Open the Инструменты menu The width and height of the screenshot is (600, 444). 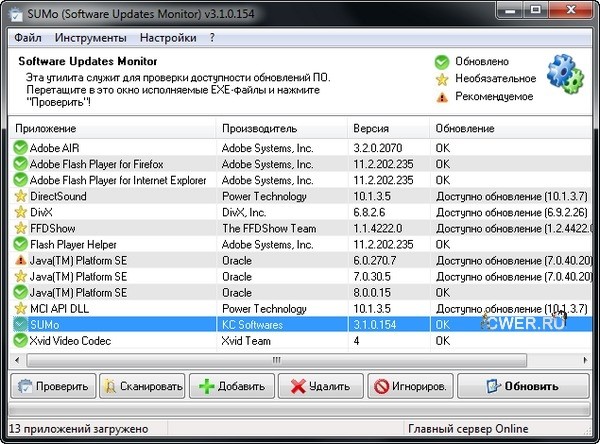point(90,38)
